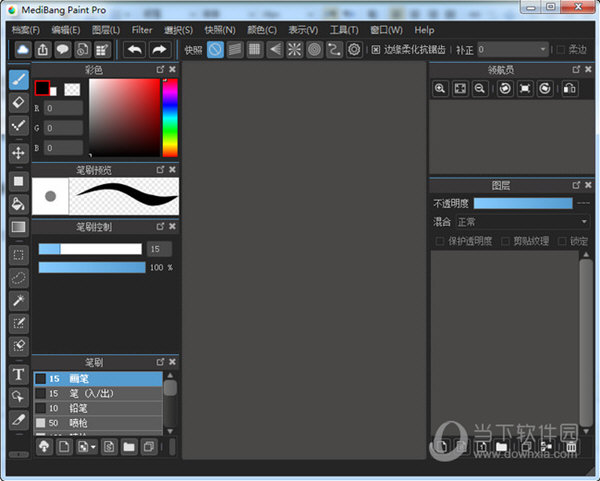
Task: Enable parallel lines snap
Action: [x=235, y=50]
